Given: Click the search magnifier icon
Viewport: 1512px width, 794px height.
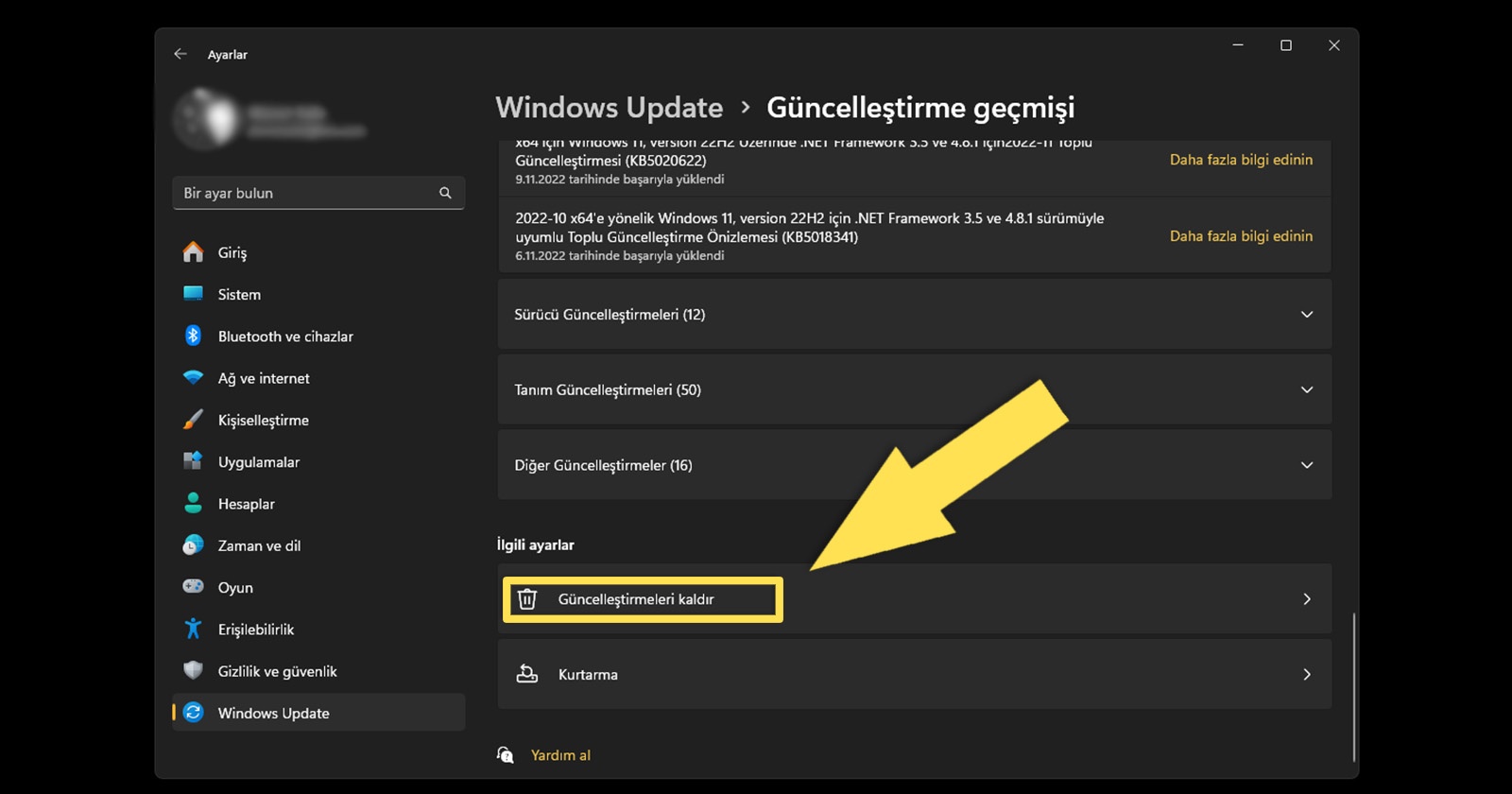Looking at the screenshot, I should [x=445, y=193].
